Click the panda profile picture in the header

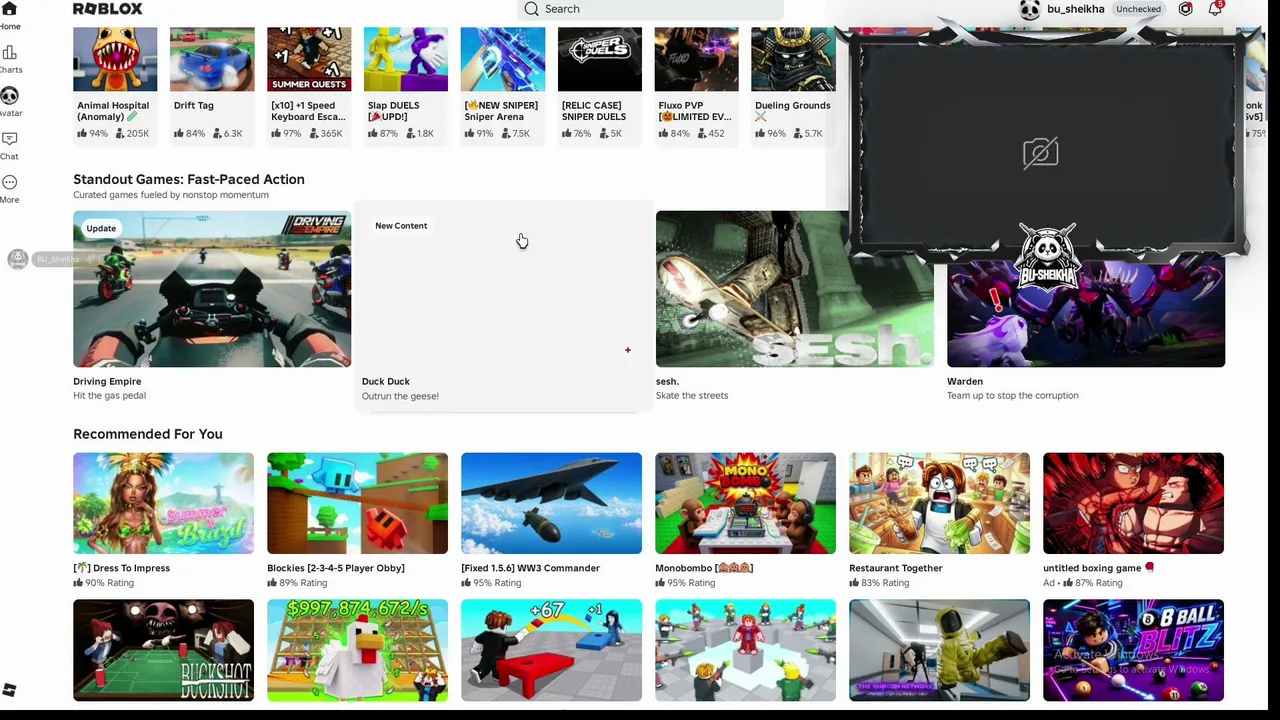[1030, 9]
